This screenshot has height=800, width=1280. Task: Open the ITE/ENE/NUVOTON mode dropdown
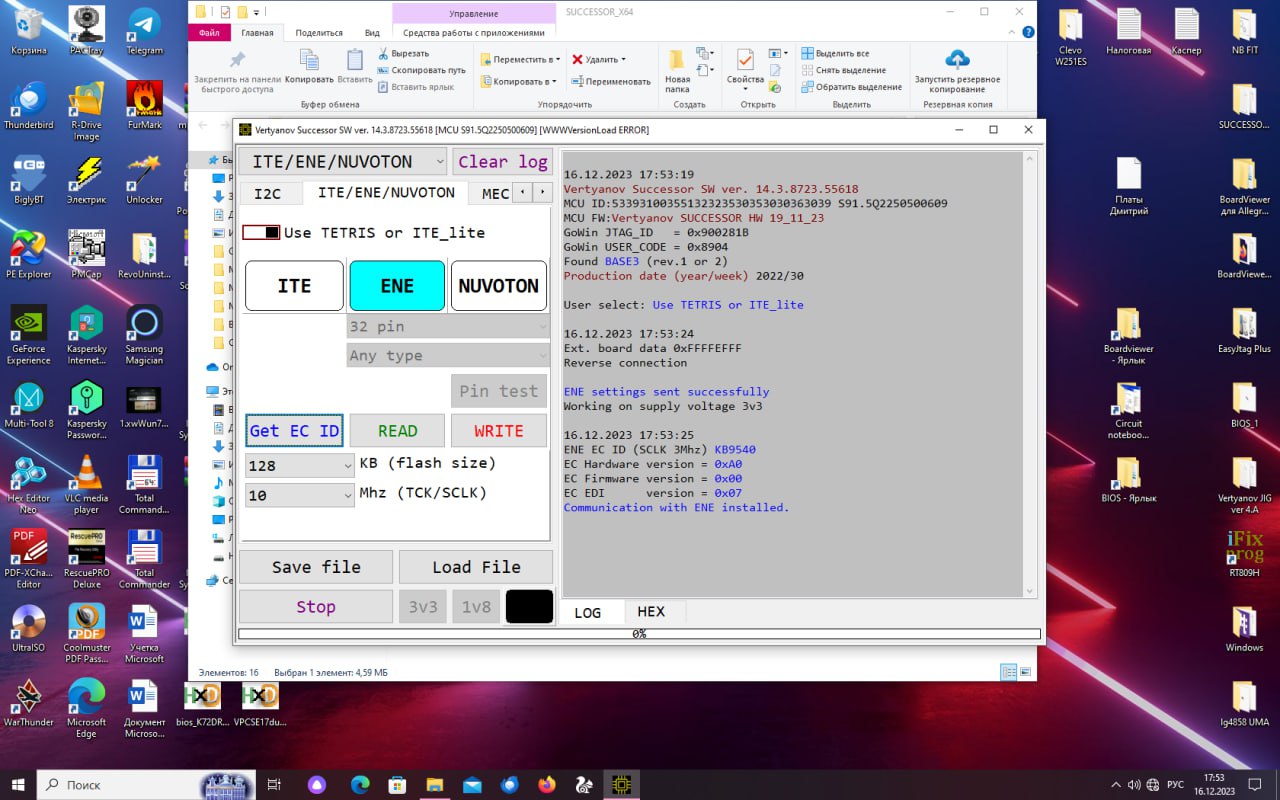pyautogui.click(x=342, y=161)
